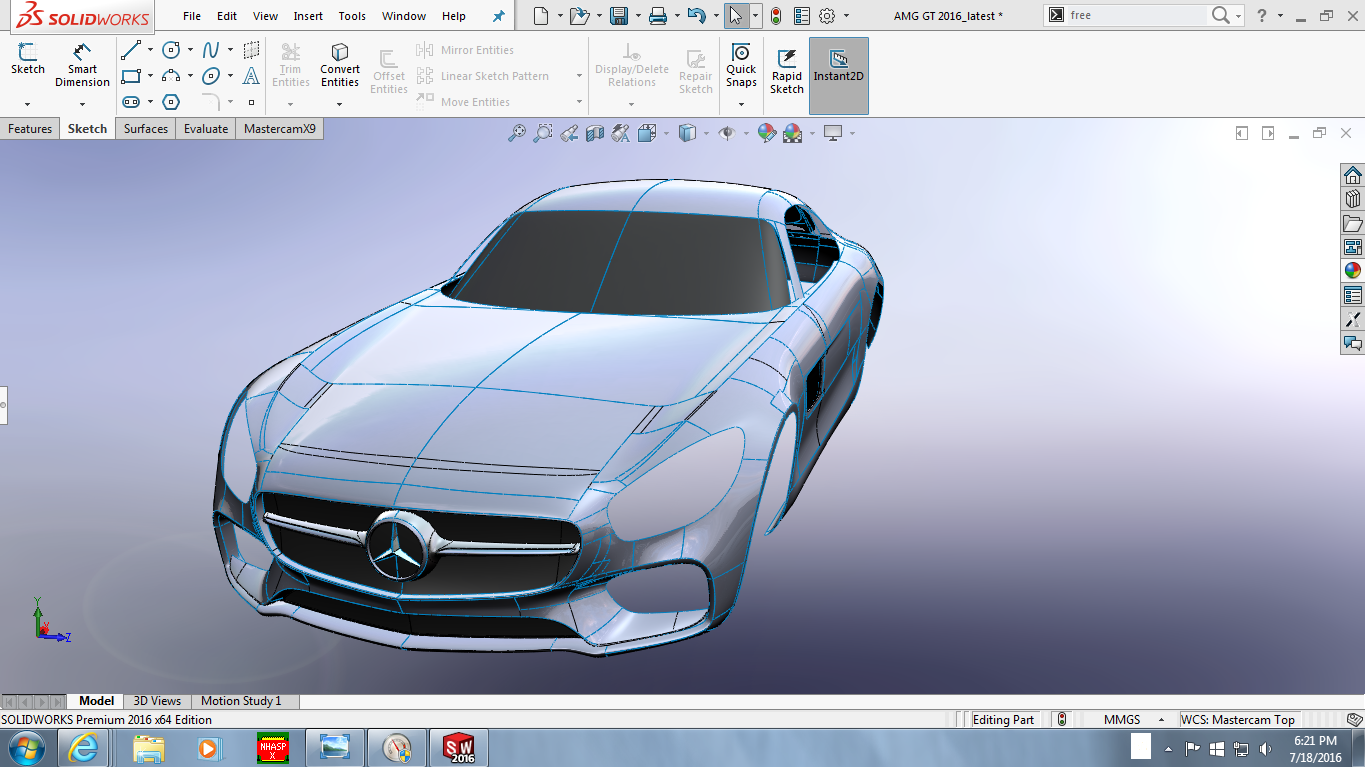Select the sketch Point tool
This screenshot has height=767, width=1365.
(251, 102)
